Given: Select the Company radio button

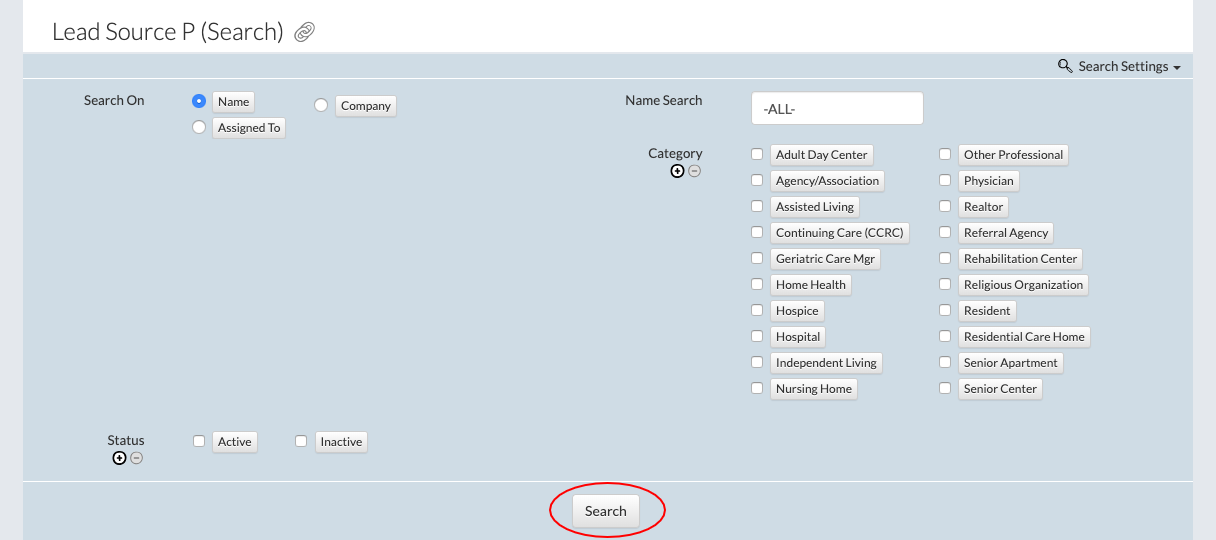Looking at the screenshot, I should (321, 105).
